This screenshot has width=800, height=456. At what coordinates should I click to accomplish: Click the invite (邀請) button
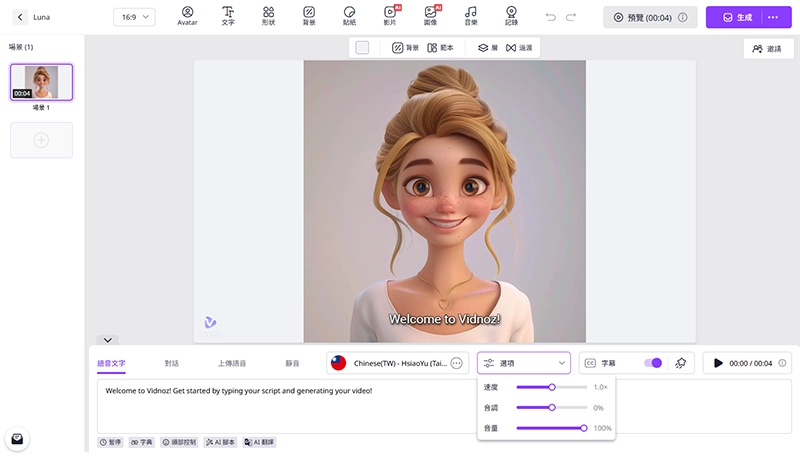768,48
